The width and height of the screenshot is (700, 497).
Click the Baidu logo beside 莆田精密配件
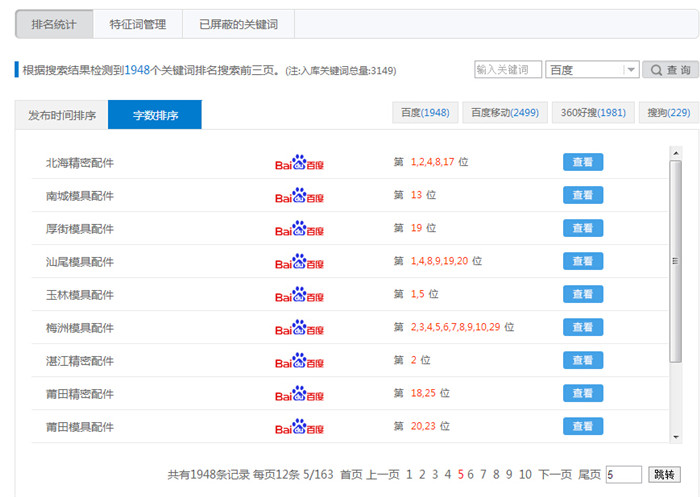[x=299, y=393]
